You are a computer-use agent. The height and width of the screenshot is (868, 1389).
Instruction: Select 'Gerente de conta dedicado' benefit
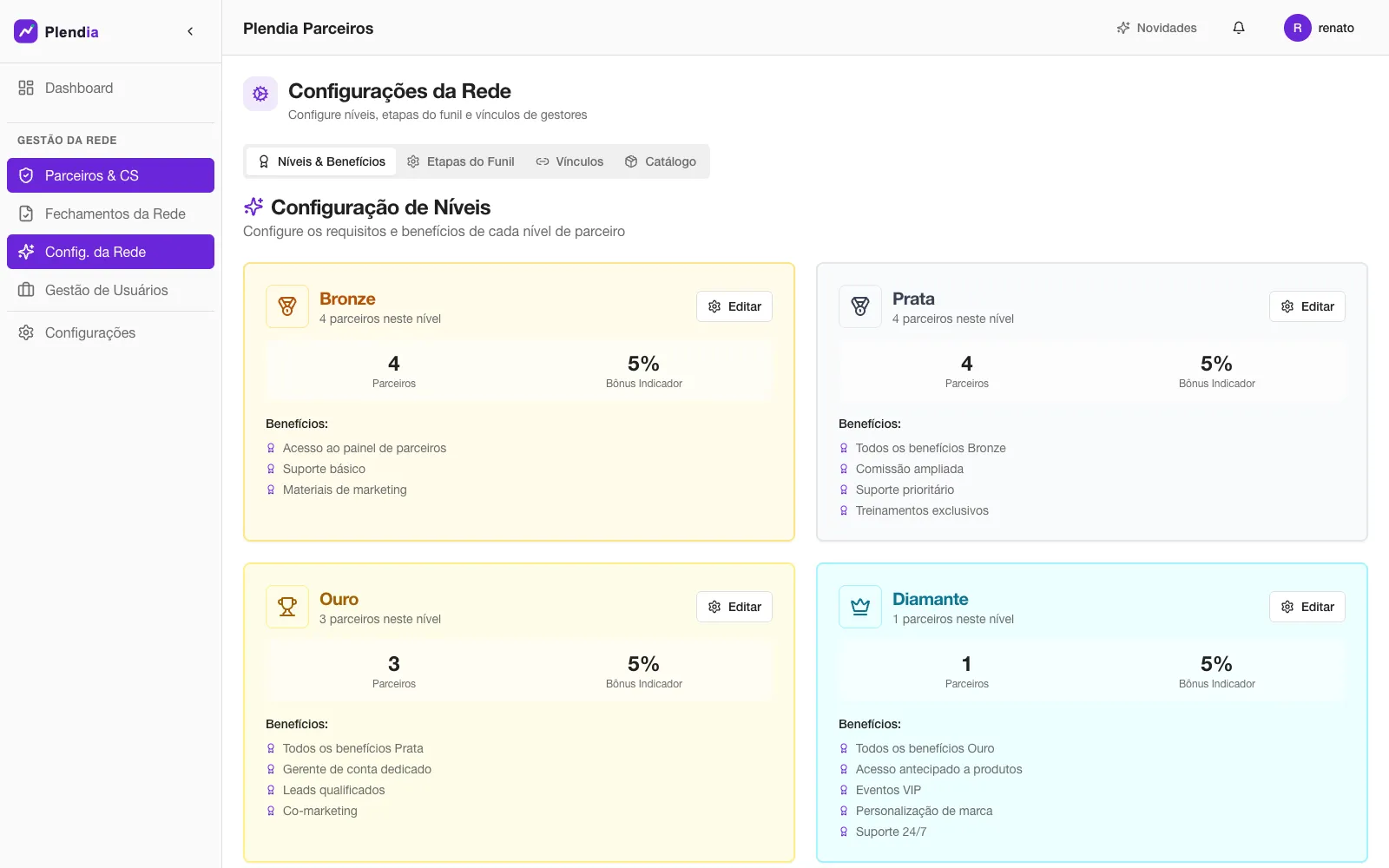357,769
